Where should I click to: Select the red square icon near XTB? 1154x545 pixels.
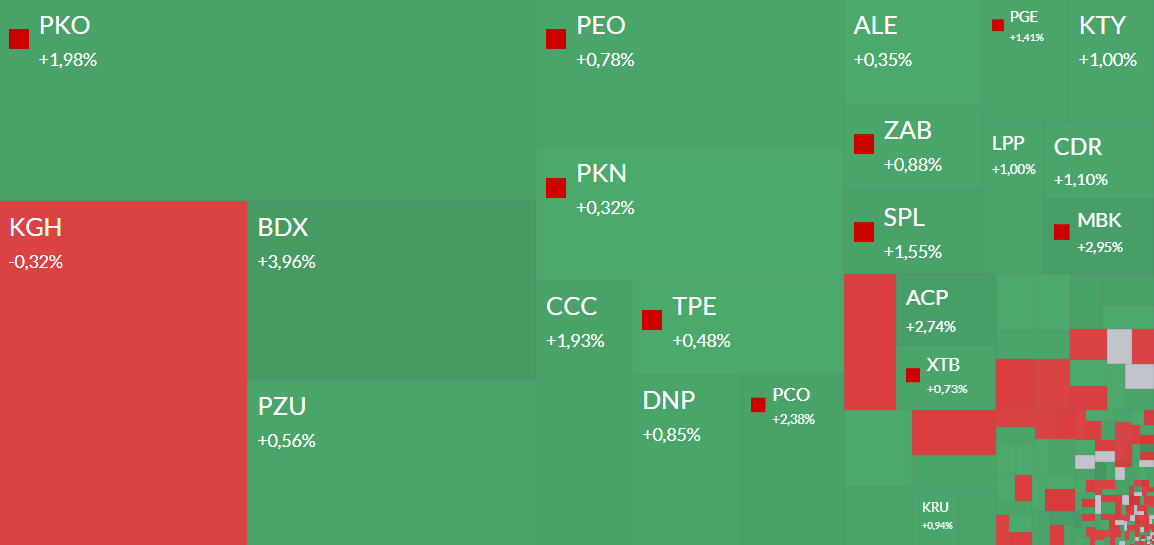click(x=913, y=375)
